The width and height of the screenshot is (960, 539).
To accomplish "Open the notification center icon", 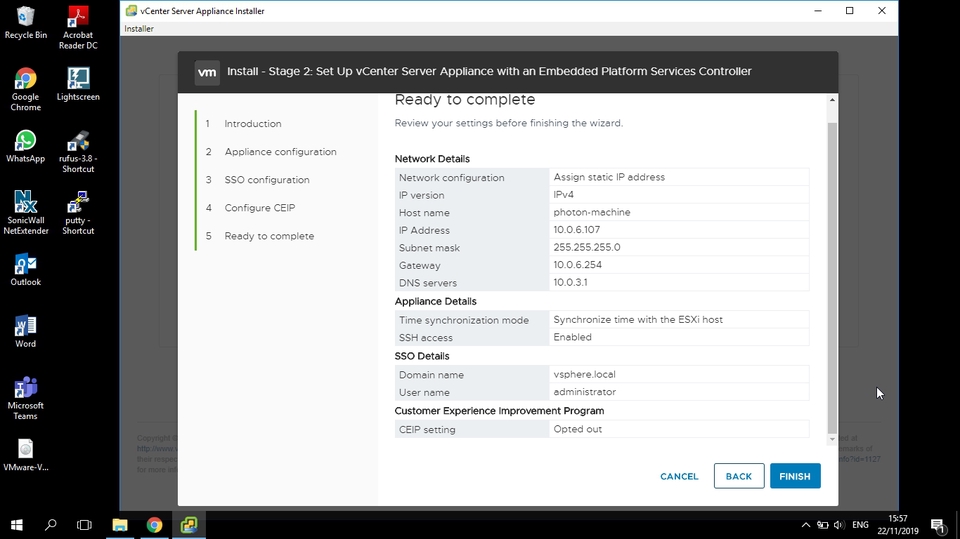I will (938, 525).
